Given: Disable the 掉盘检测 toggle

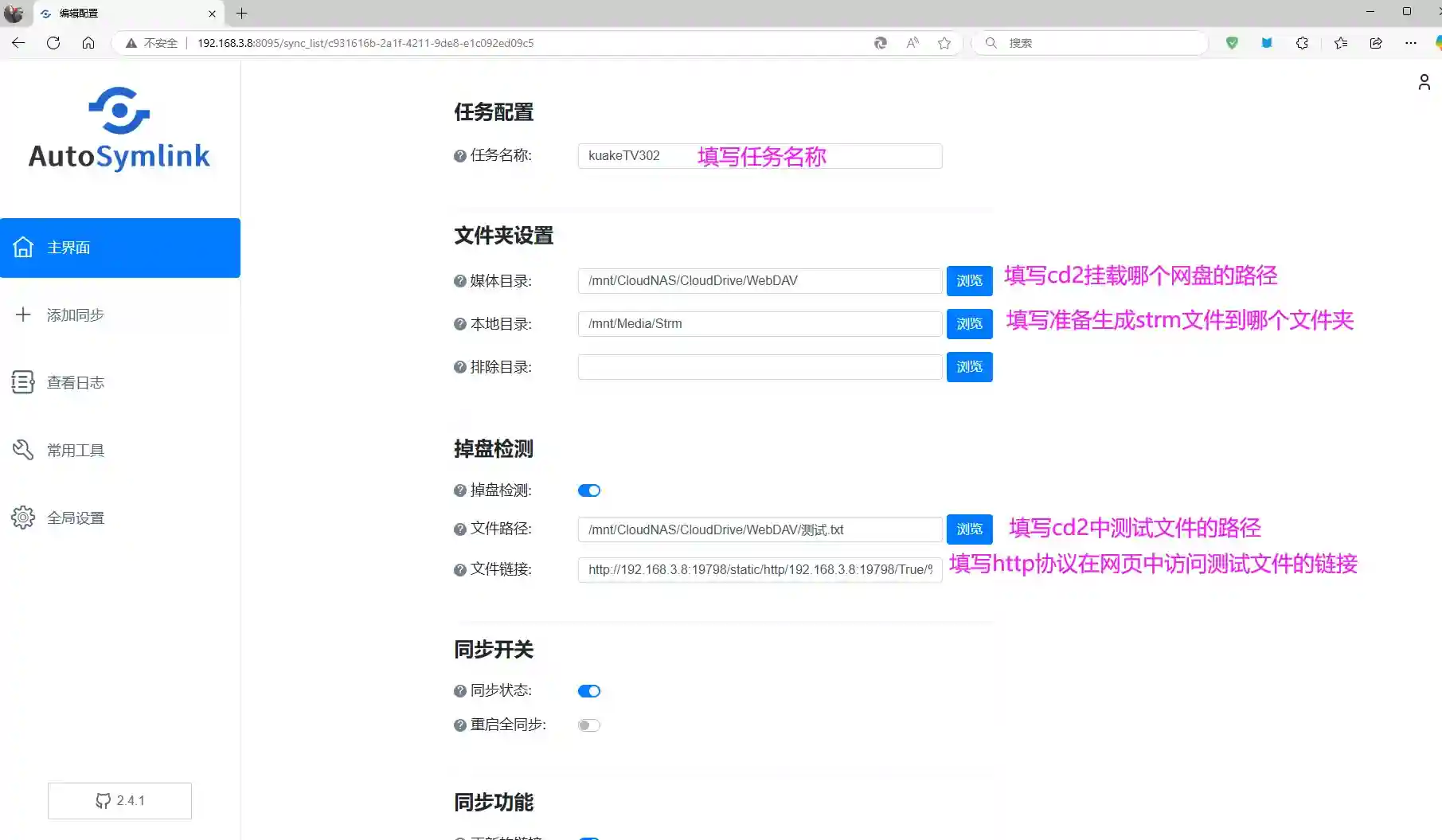Looking at the screenshot, I should click(x=589, y=490).
